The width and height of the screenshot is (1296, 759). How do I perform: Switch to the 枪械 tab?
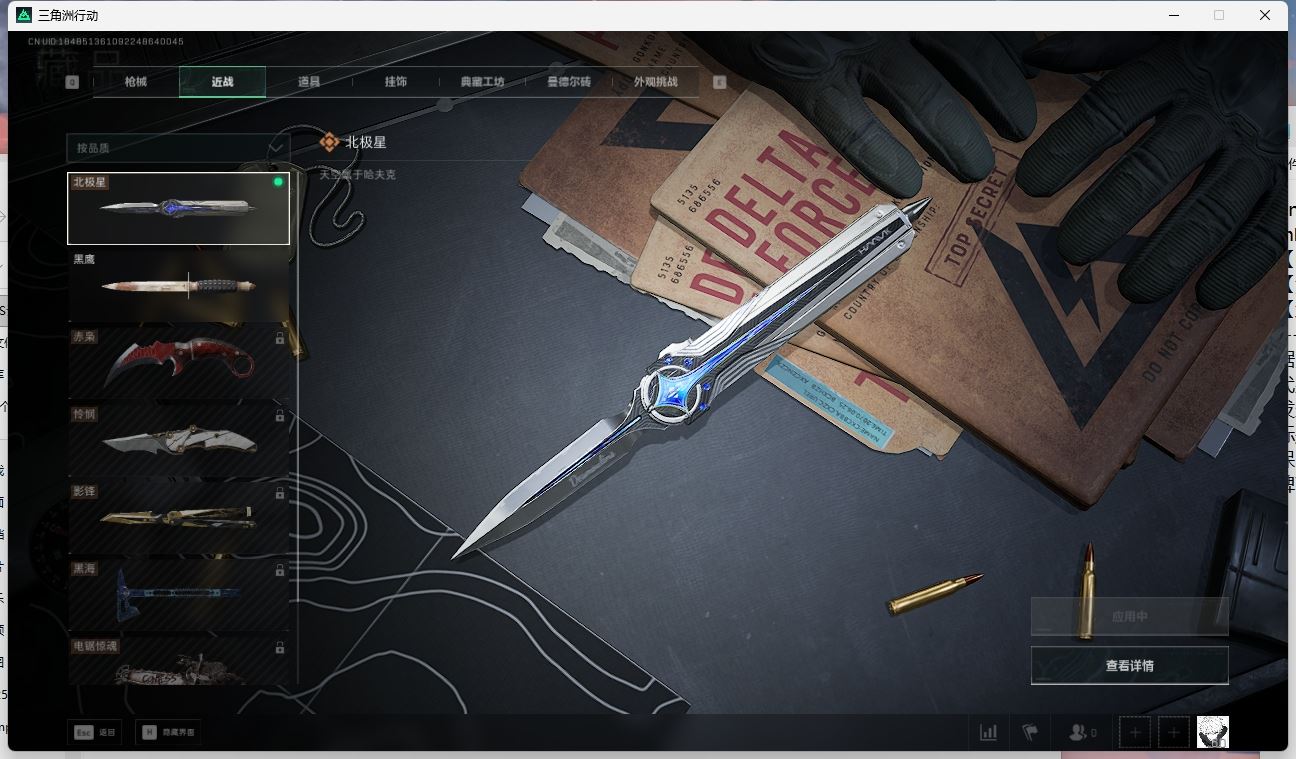point(136,82)
